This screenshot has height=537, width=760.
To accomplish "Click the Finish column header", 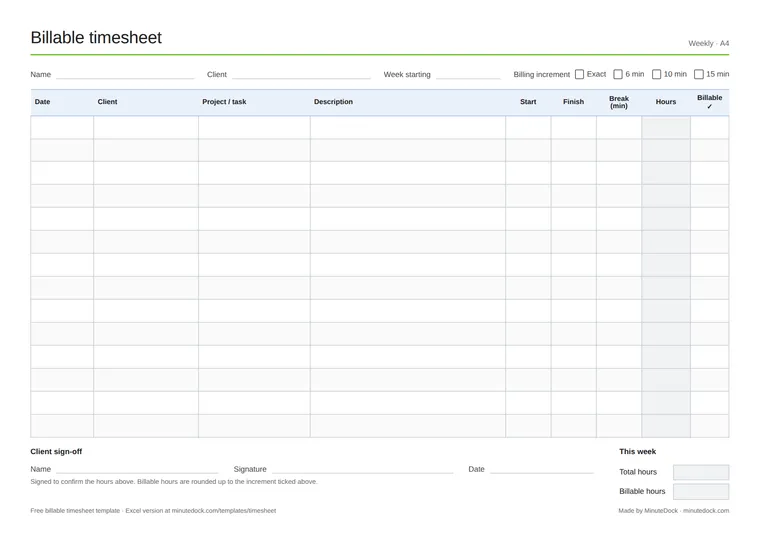I will click(573, 102).
